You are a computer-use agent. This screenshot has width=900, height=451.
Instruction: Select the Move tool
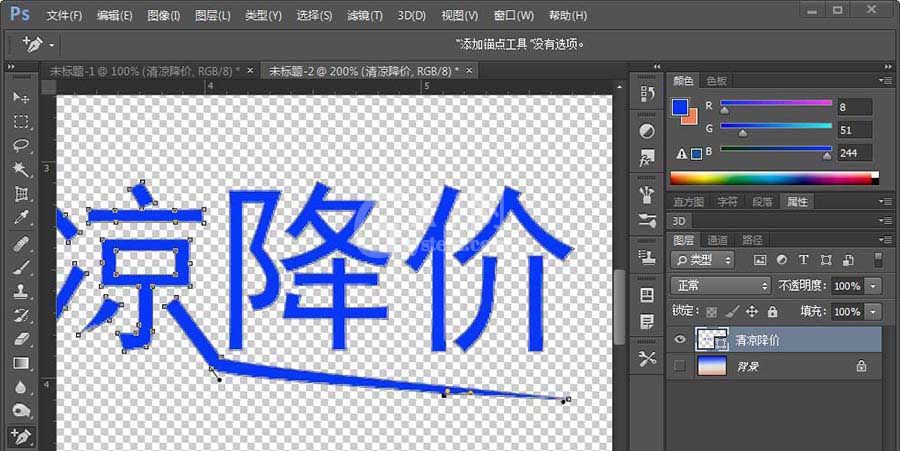click(21, 98)
